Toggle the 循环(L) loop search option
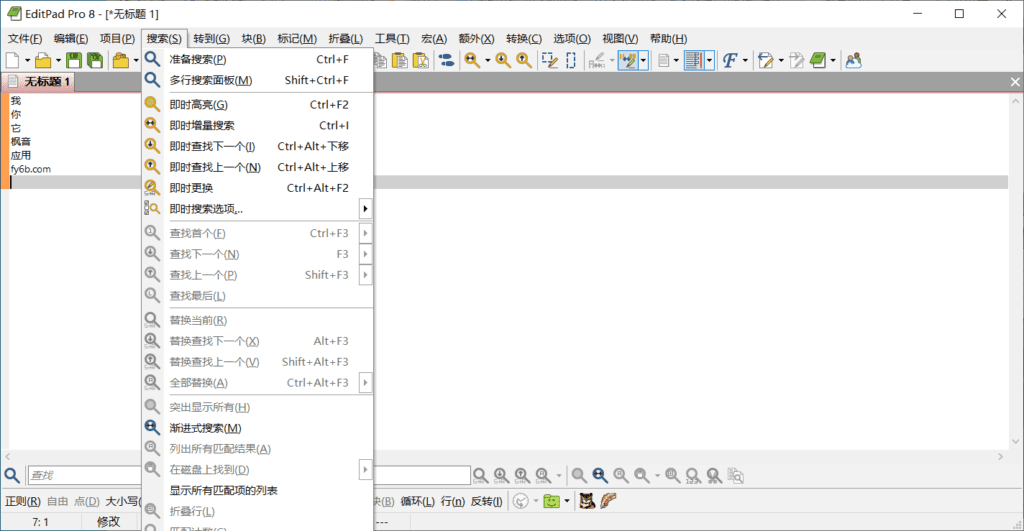 tap(417, 501)
